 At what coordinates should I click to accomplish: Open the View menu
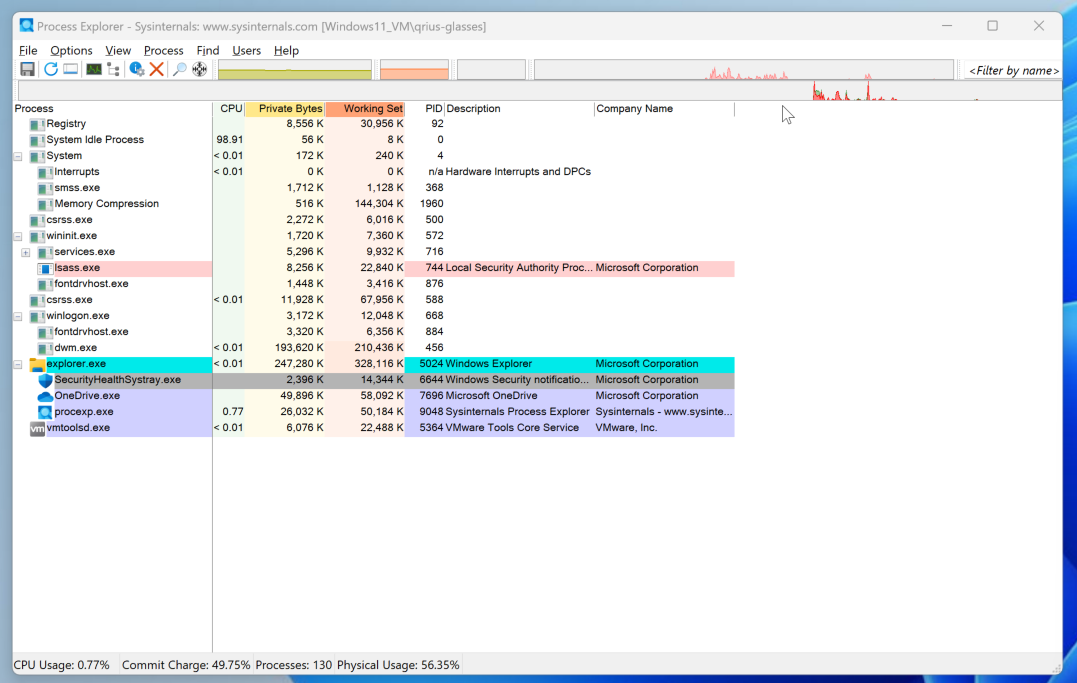pyautogui.click(x=117, y=50)
